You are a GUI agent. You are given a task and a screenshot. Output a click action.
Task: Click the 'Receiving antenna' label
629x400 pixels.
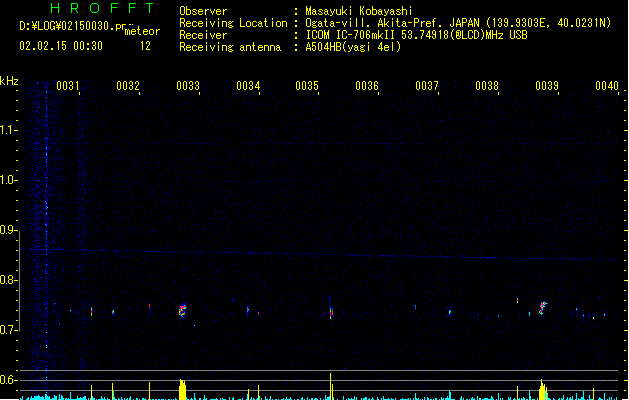point(230,47)
